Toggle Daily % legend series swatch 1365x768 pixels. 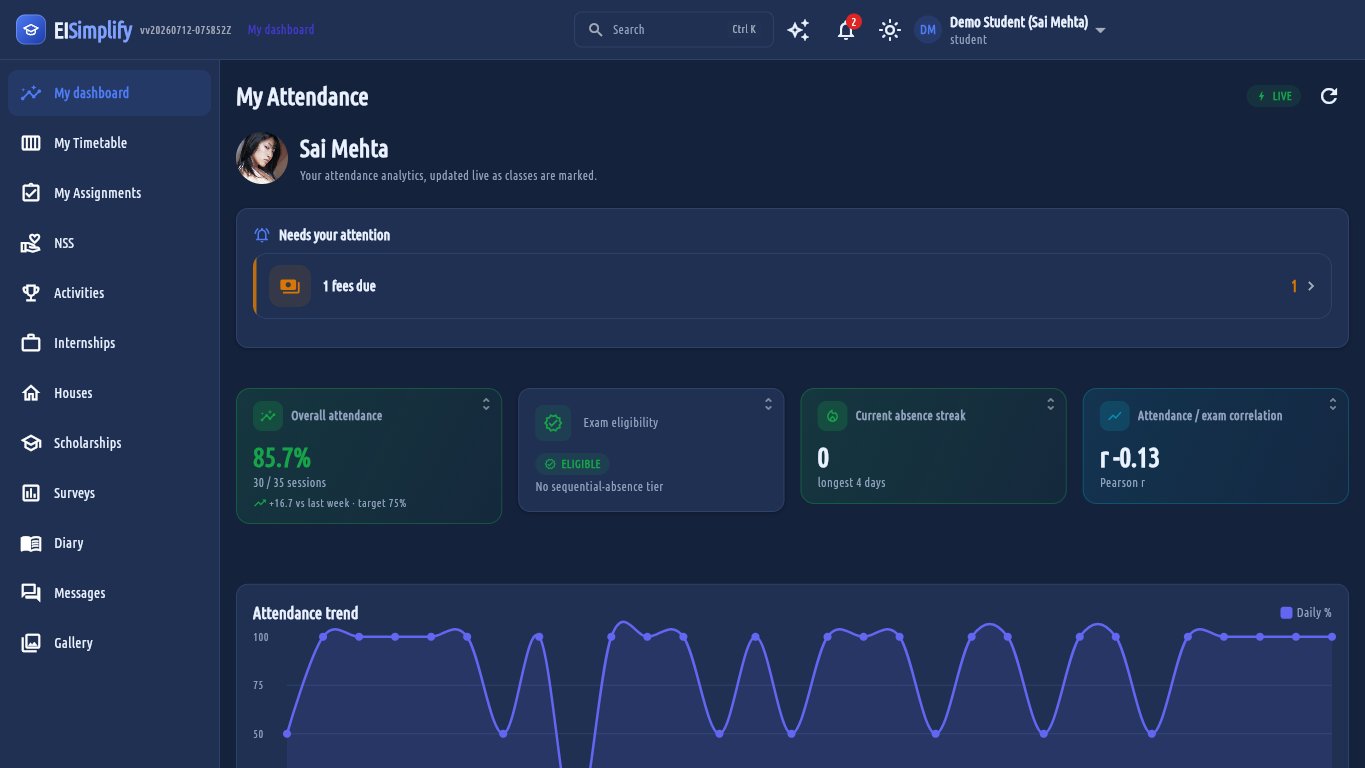click(1286, 613)
